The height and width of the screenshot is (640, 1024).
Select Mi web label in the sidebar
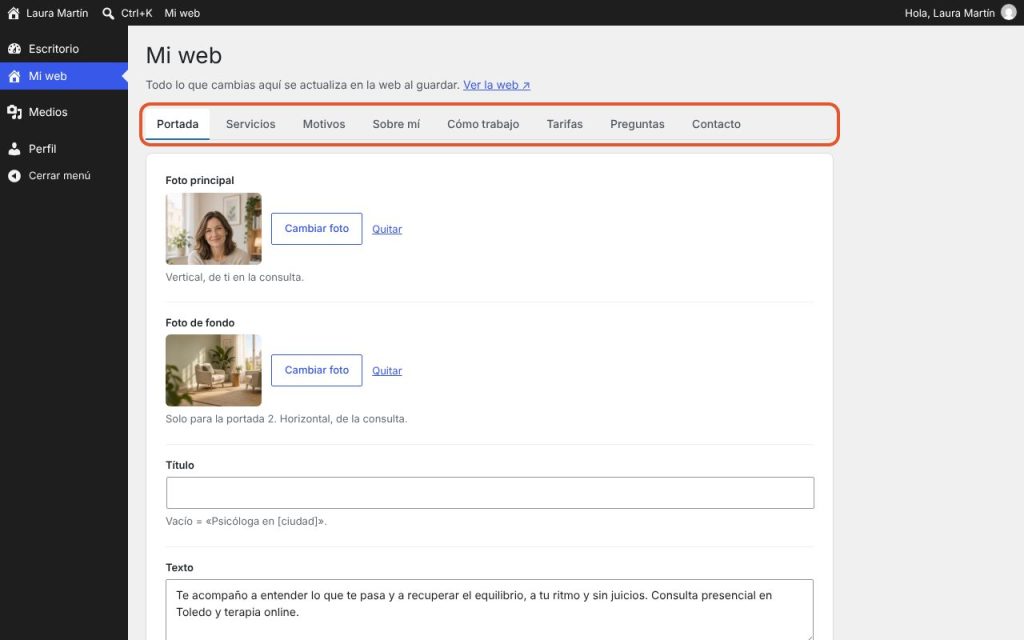point(48,76)
